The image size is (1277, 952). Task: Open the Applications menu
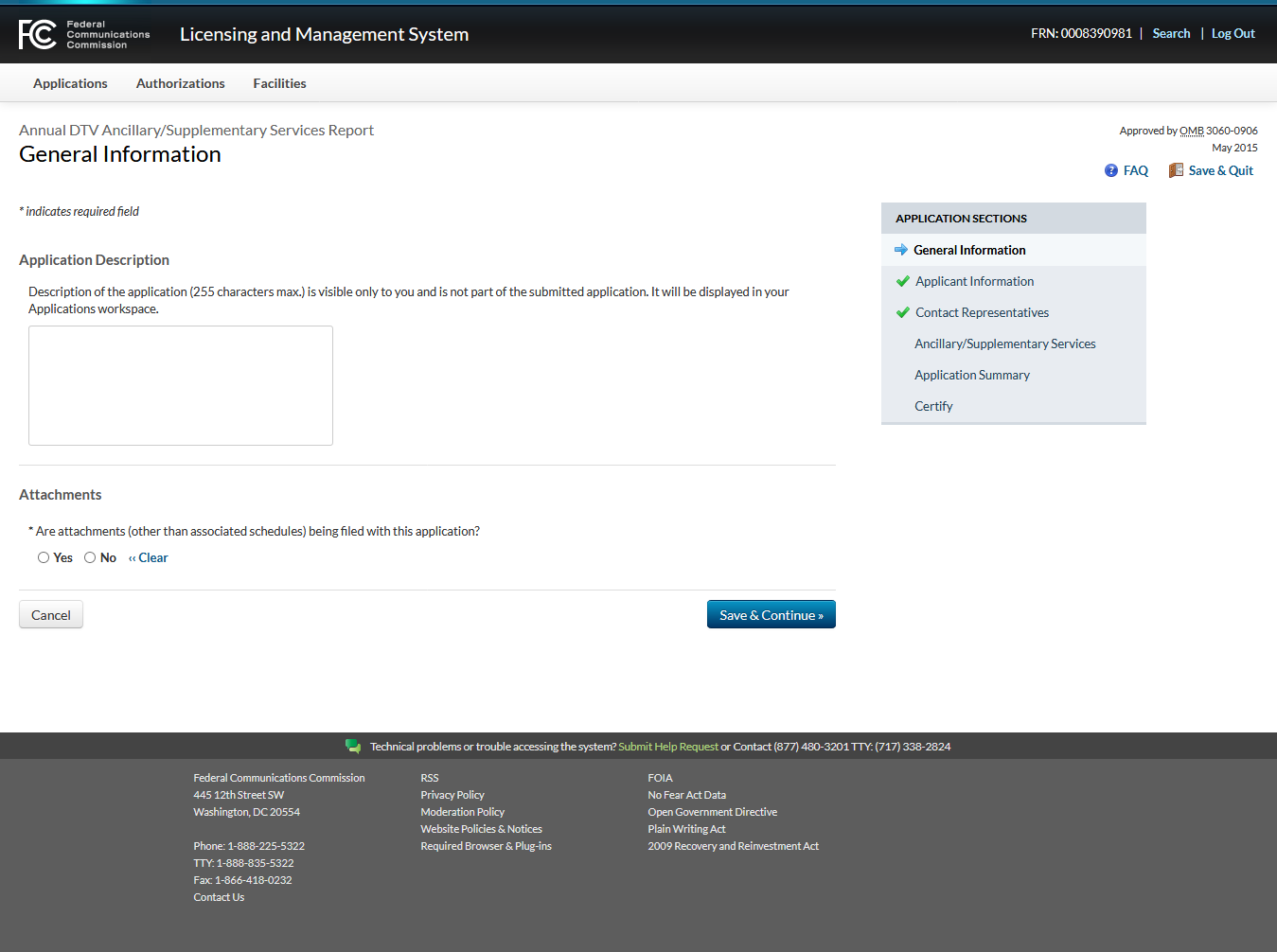70,83
